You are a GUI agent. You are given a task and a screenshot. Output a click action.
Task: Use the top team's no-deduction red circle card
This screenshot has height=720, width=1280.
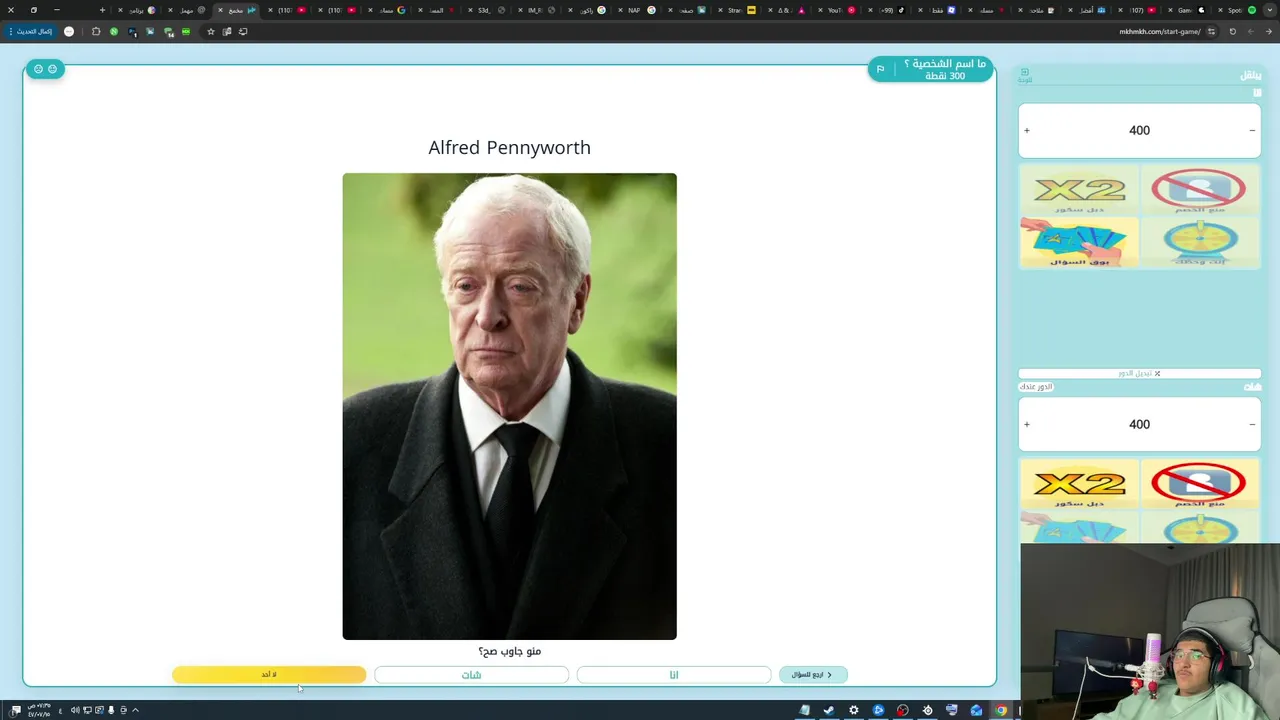pos(1199,190)
